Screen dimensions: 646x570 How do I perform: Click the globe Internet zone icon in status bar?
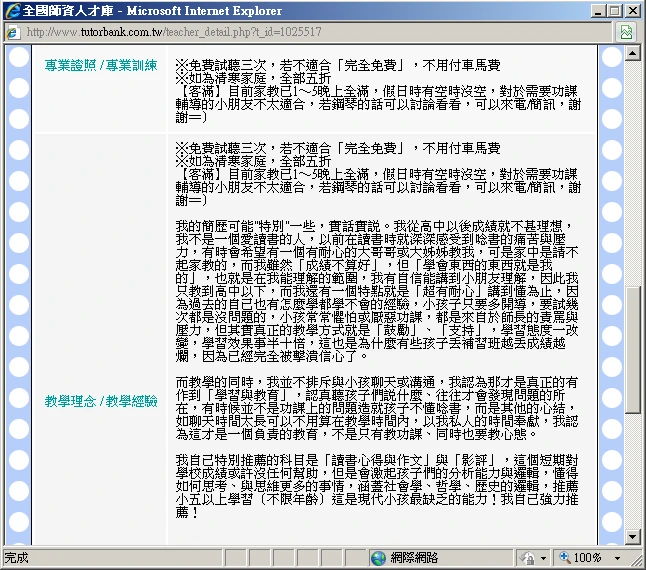click(378, 558)
